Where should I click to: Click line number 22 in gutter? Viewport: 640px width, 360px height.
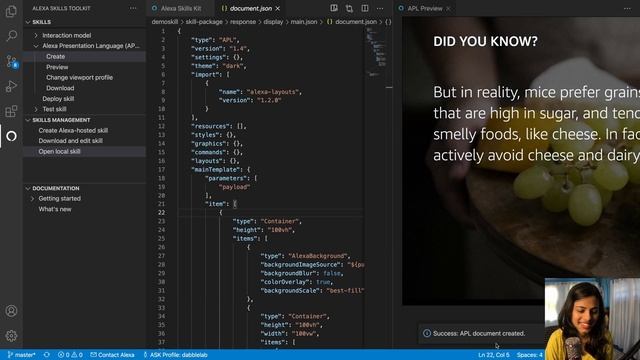[162, 213]
